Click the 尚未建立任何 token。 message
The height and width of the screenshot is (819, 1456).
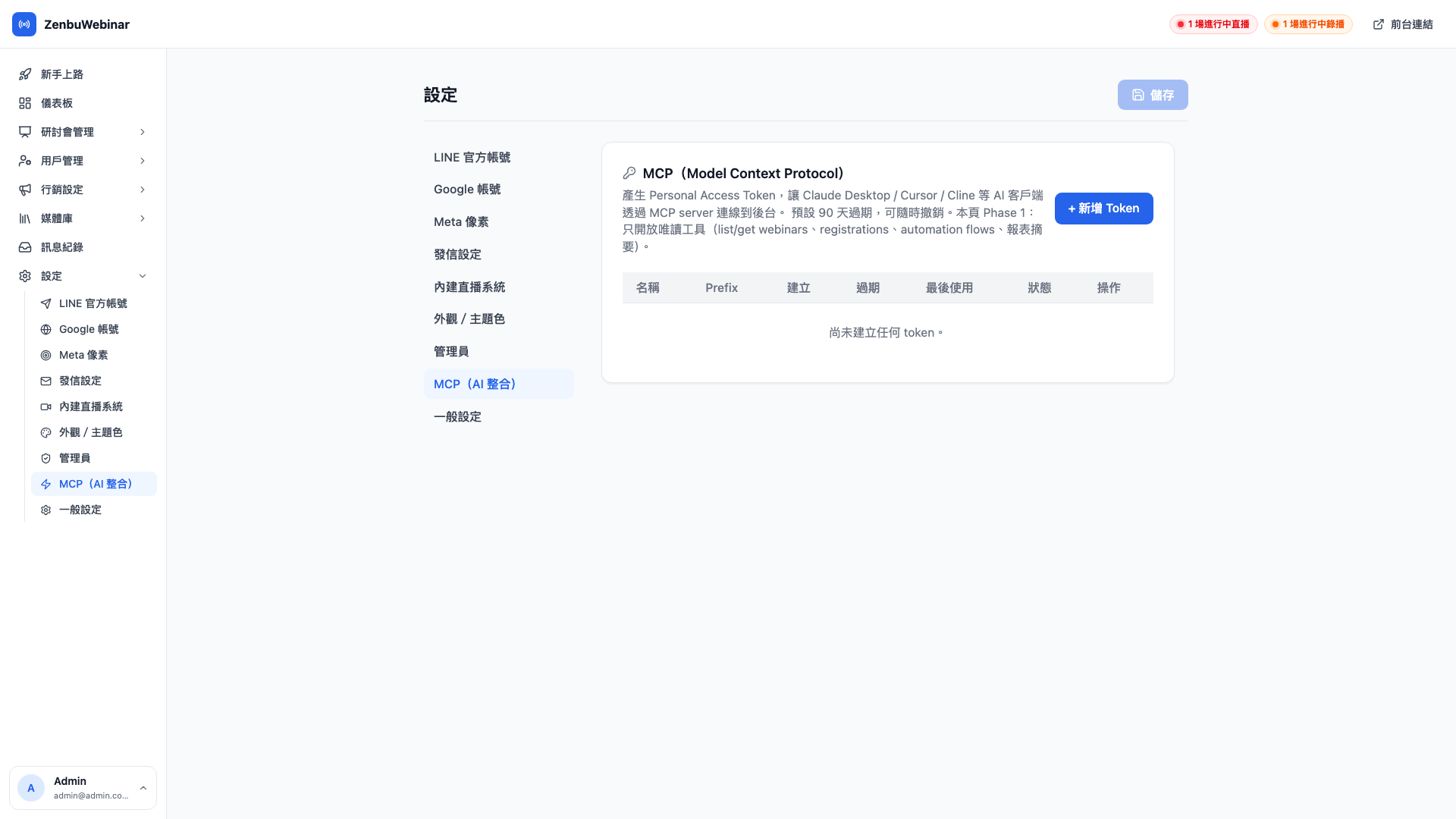pyautogui.click(x=887, y=332)
